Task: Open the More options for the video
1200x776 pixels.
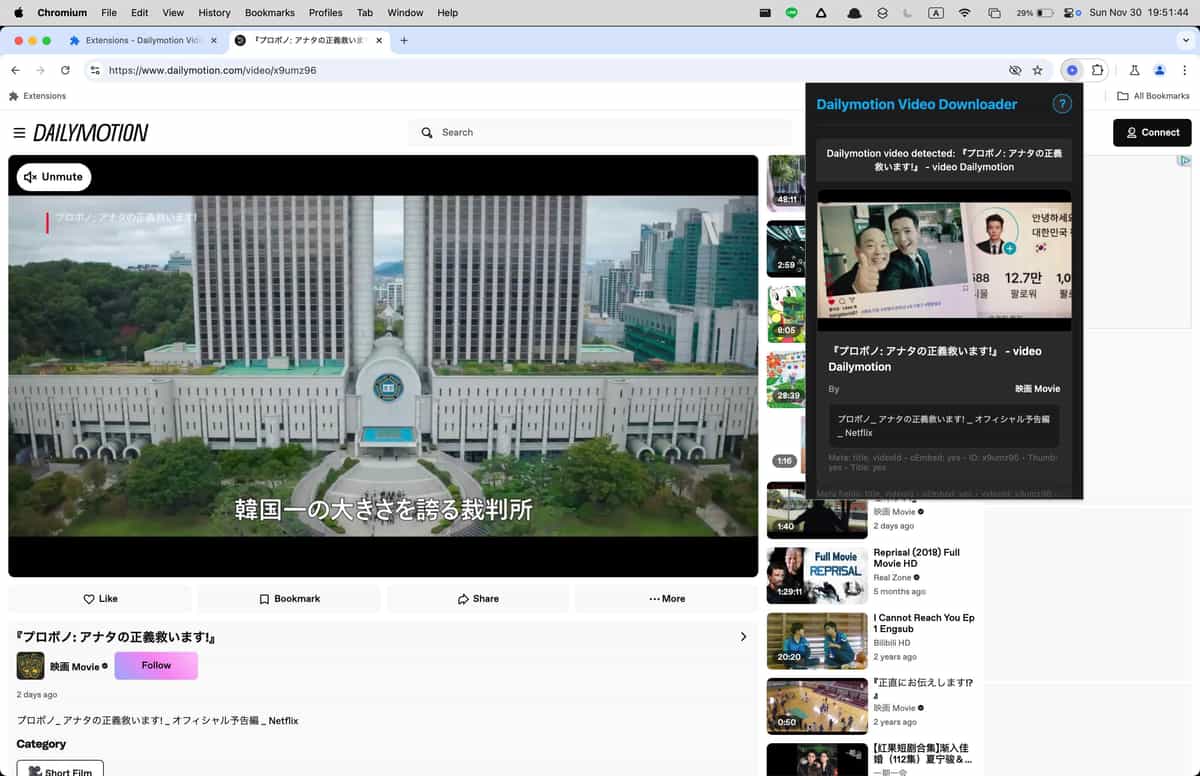Action: [666, 598]
